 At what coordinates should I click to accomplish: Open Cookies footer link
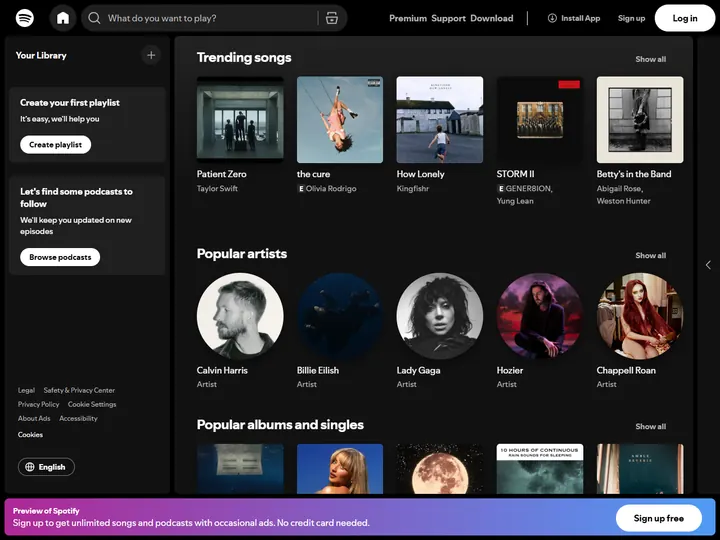pyautogui.click(x=30, y=434)
